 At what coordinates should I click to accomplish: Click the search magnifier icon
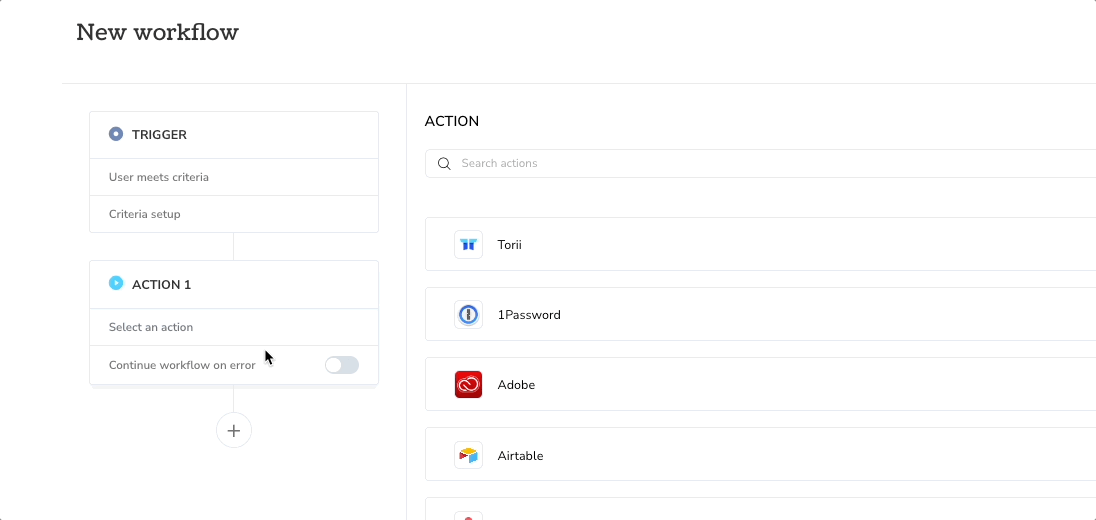[444, 164]
